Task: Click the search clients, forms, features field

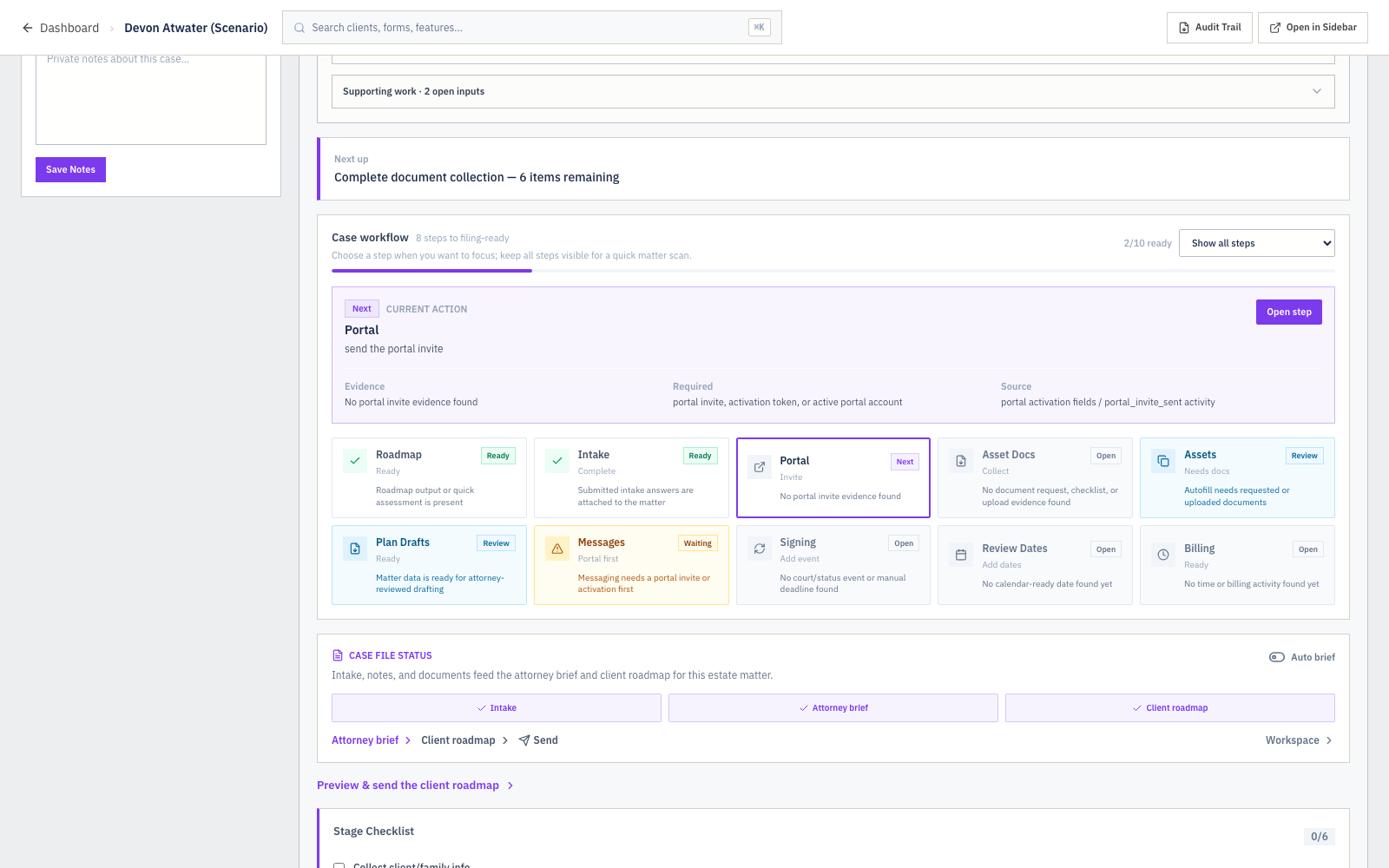Action: coord(532,28)
